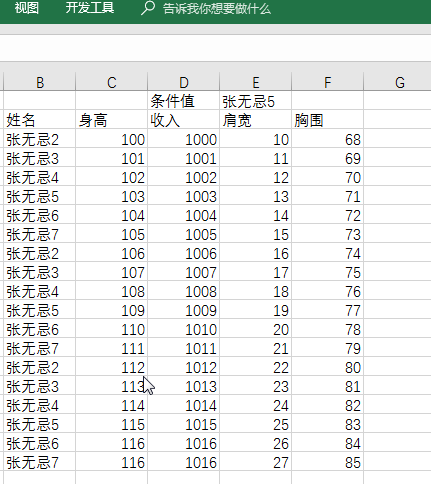This screenshot has height=484, width=431.
Task: Select 张无忌7 in the row with height 105
Action: [x=40, y=234]
